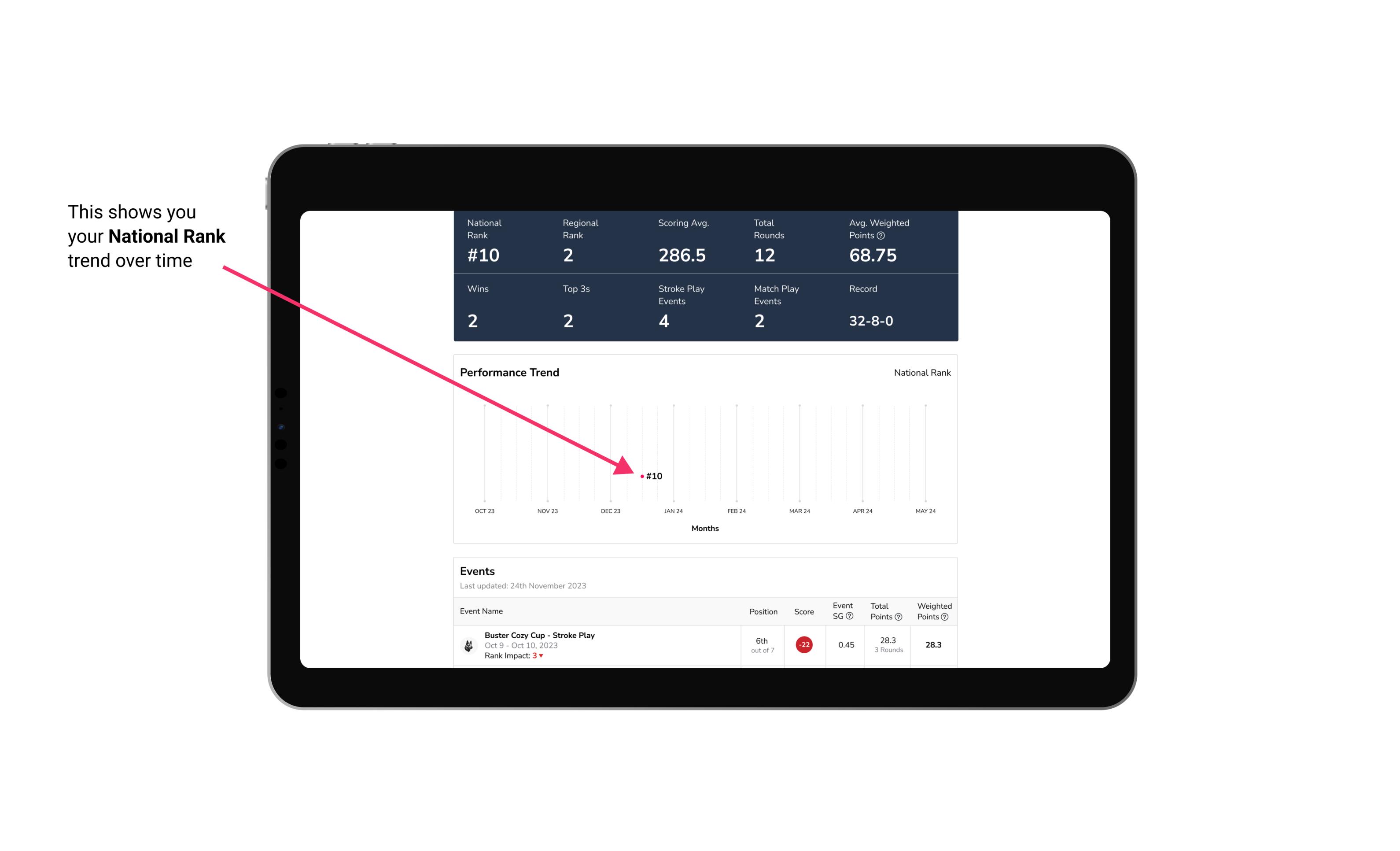Viewport: 1400px width, 851px height.
Task: Click the DEC 23 month label on the chart
Action: coord(609,510)
